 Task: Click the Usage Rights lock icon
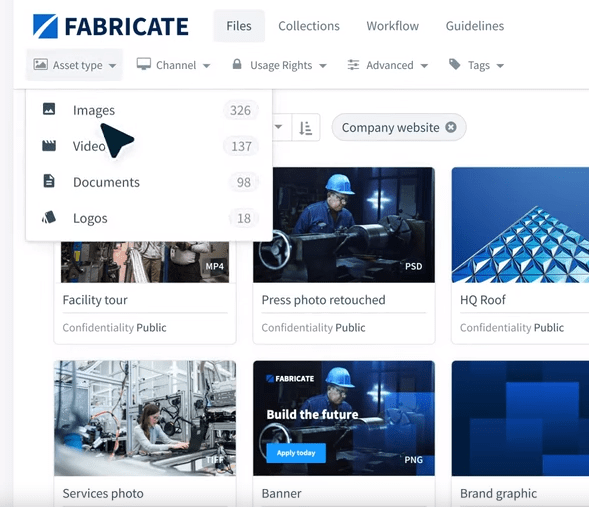237,64
